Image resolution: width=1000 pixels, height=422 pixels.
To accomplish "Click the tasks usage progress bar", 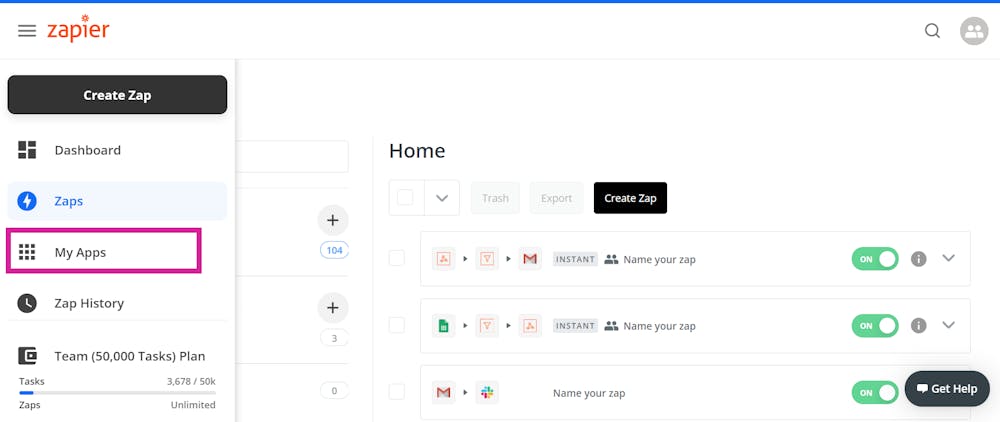I will pyautogui.click(x=117, y=393).
